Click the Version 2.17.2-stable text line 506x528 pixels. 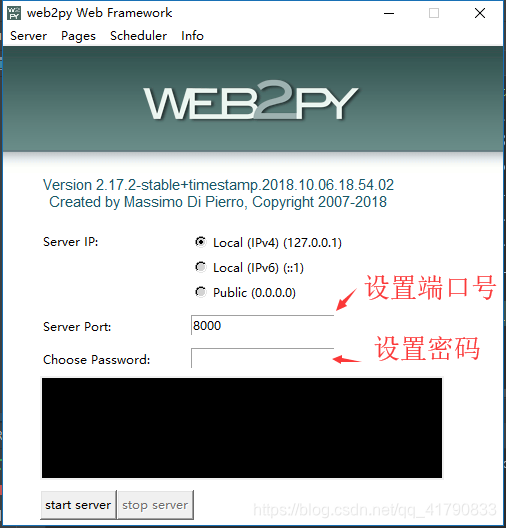pos(218,185)
